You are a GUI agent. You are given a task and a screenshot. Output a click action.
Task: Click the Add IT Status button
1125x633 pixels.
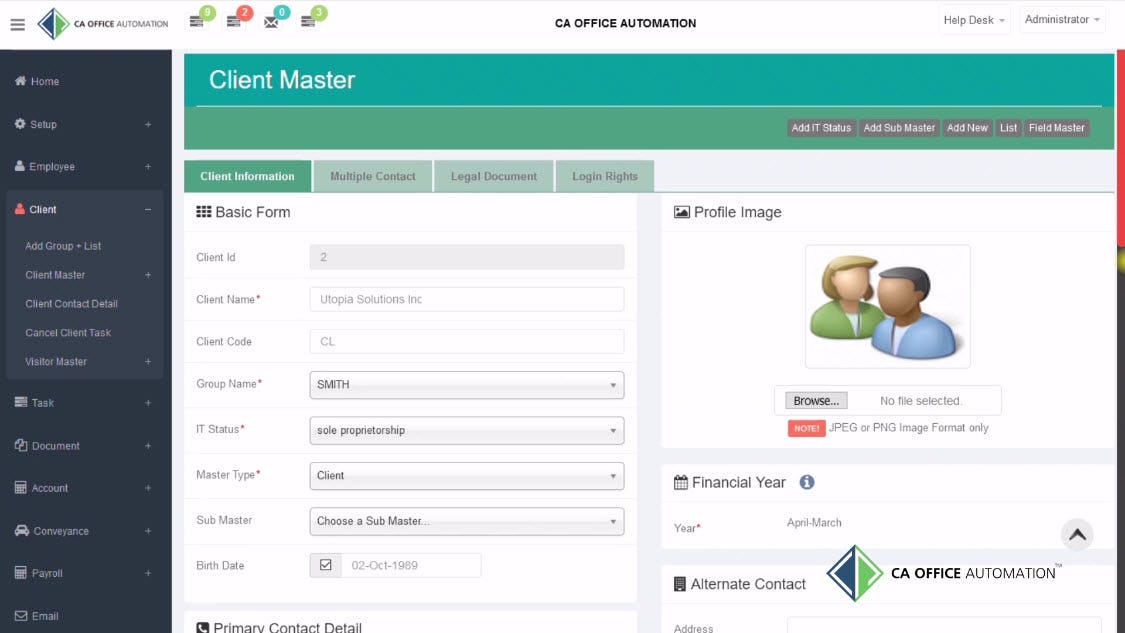tap(821, 128)
